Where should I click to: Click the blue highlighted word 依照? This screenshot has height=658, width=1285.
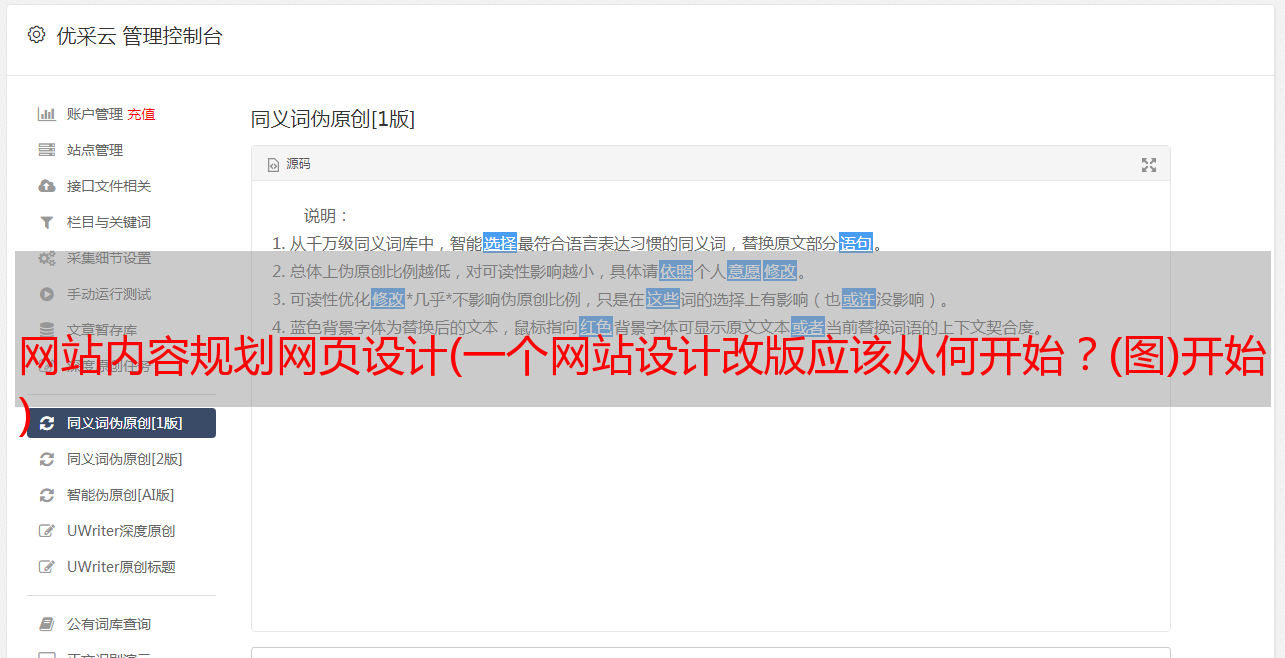point(676,271)
